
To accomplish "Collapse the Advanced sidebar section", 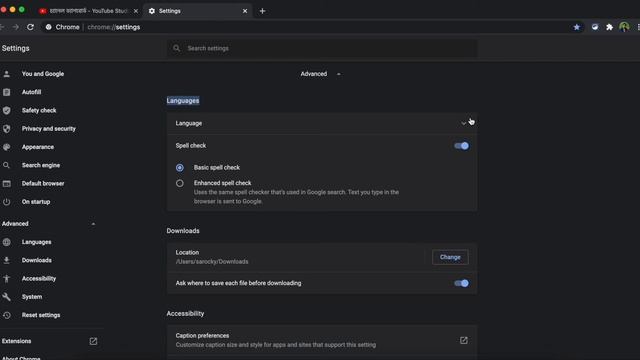I will point(93,224).
